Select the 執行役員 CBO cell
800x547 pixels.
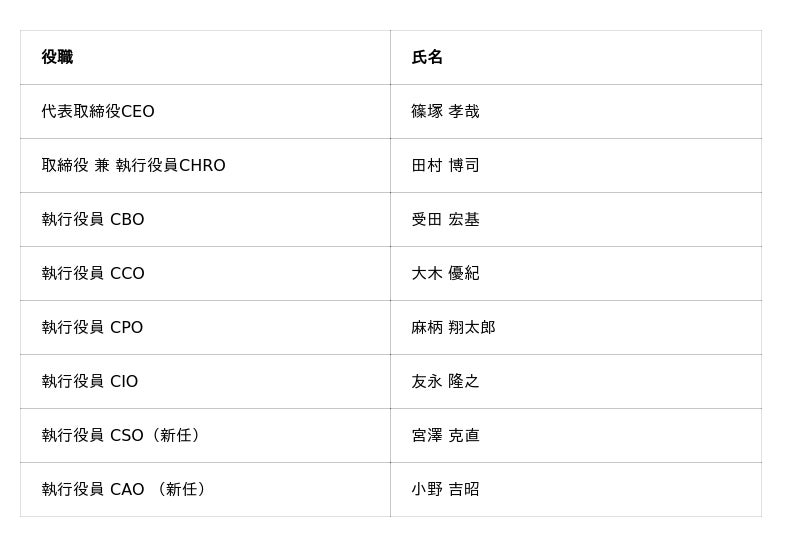click(93, 220)
